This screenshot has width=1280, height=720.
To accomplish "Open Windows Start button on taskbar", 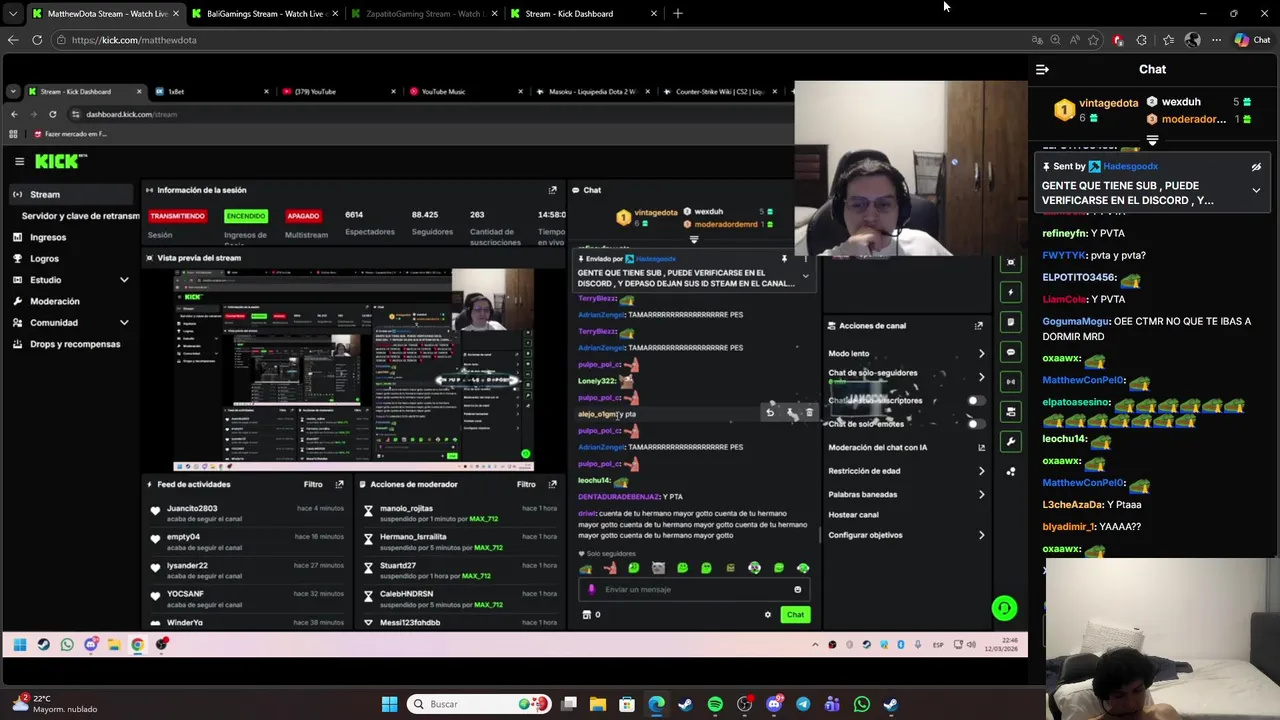I will (x=389, y=704).
